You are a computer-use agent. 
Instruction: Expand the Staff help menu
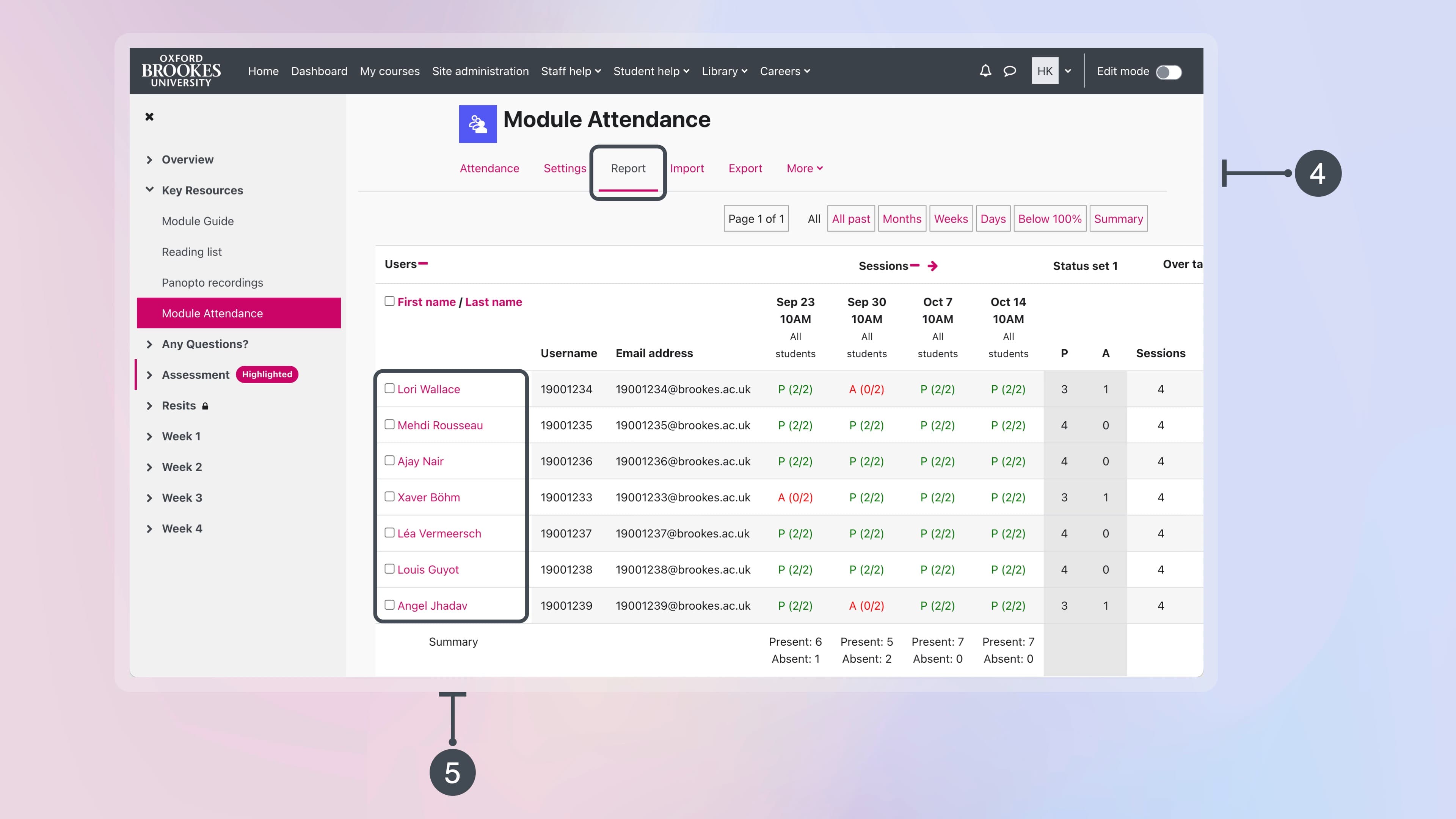(570, 71)
